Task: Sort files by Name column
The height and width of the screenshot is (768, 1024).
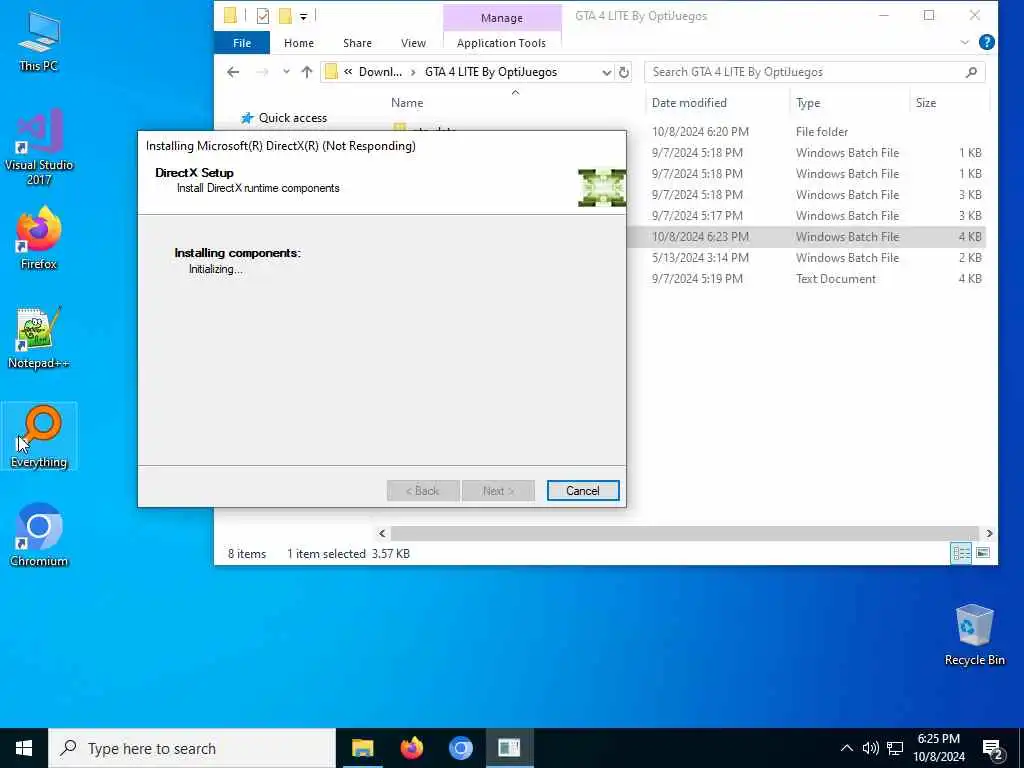Action: (x=407, y=103)
